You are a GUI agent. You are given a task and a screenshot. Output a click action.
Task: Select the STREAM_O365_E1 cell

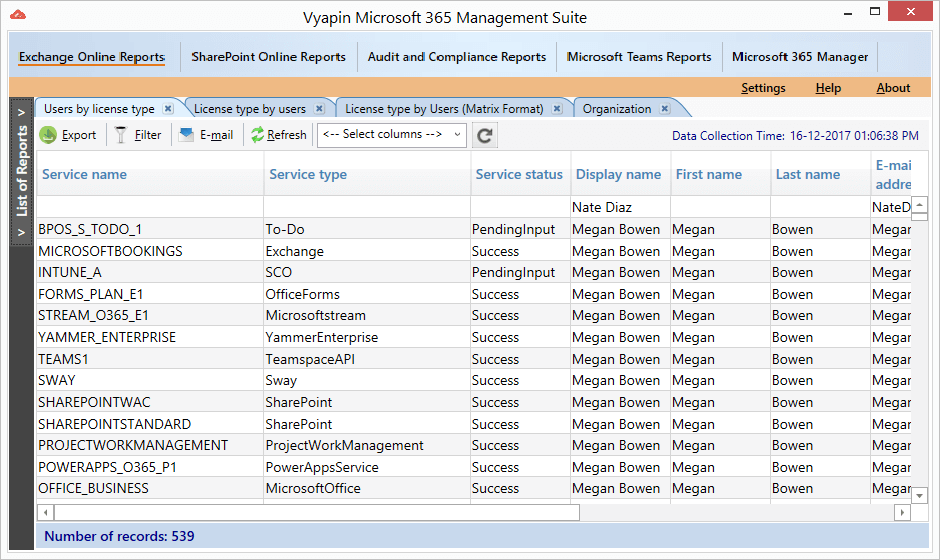tap(150, 315)
